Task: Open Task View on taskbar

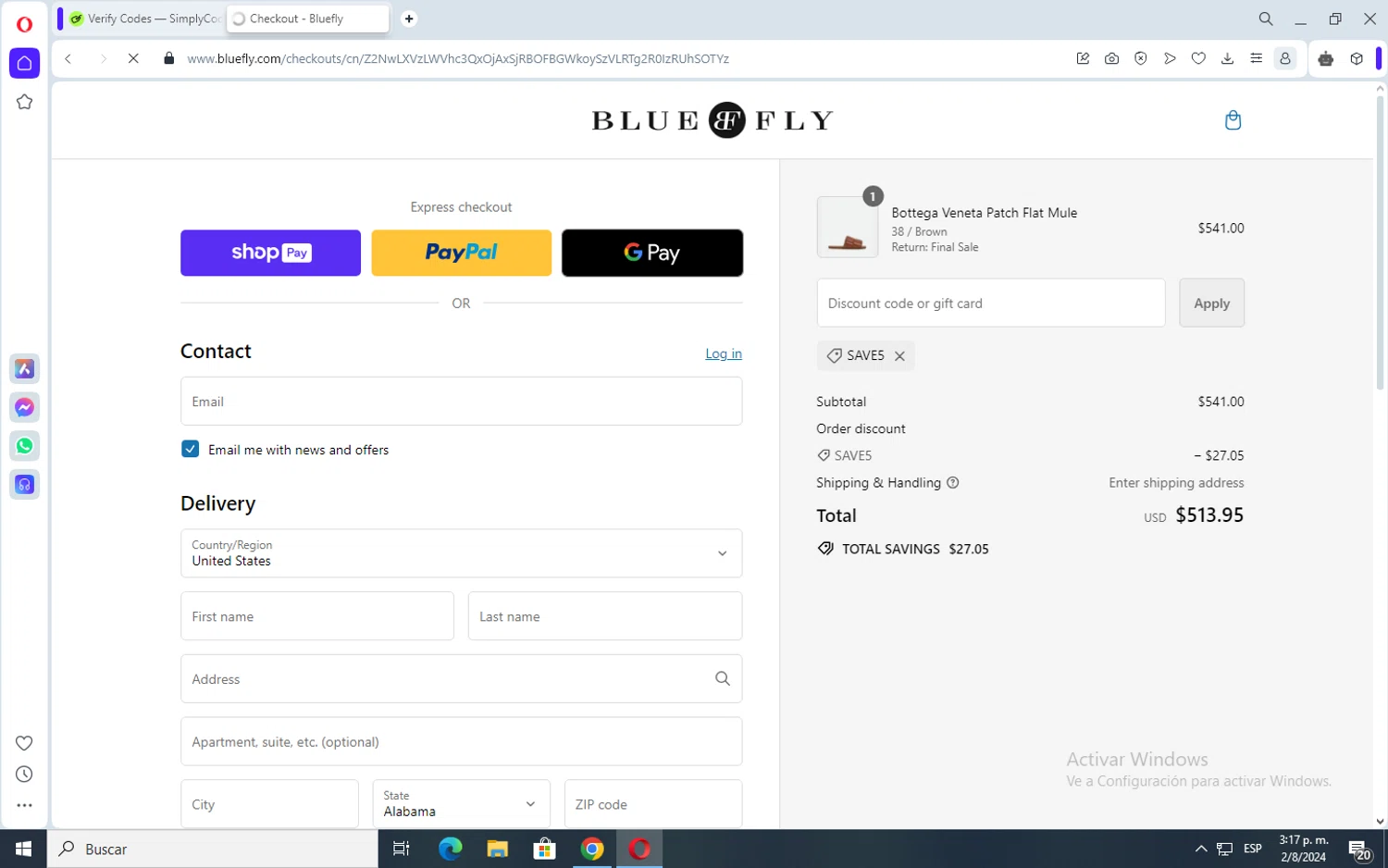Action: pos(402,849)
